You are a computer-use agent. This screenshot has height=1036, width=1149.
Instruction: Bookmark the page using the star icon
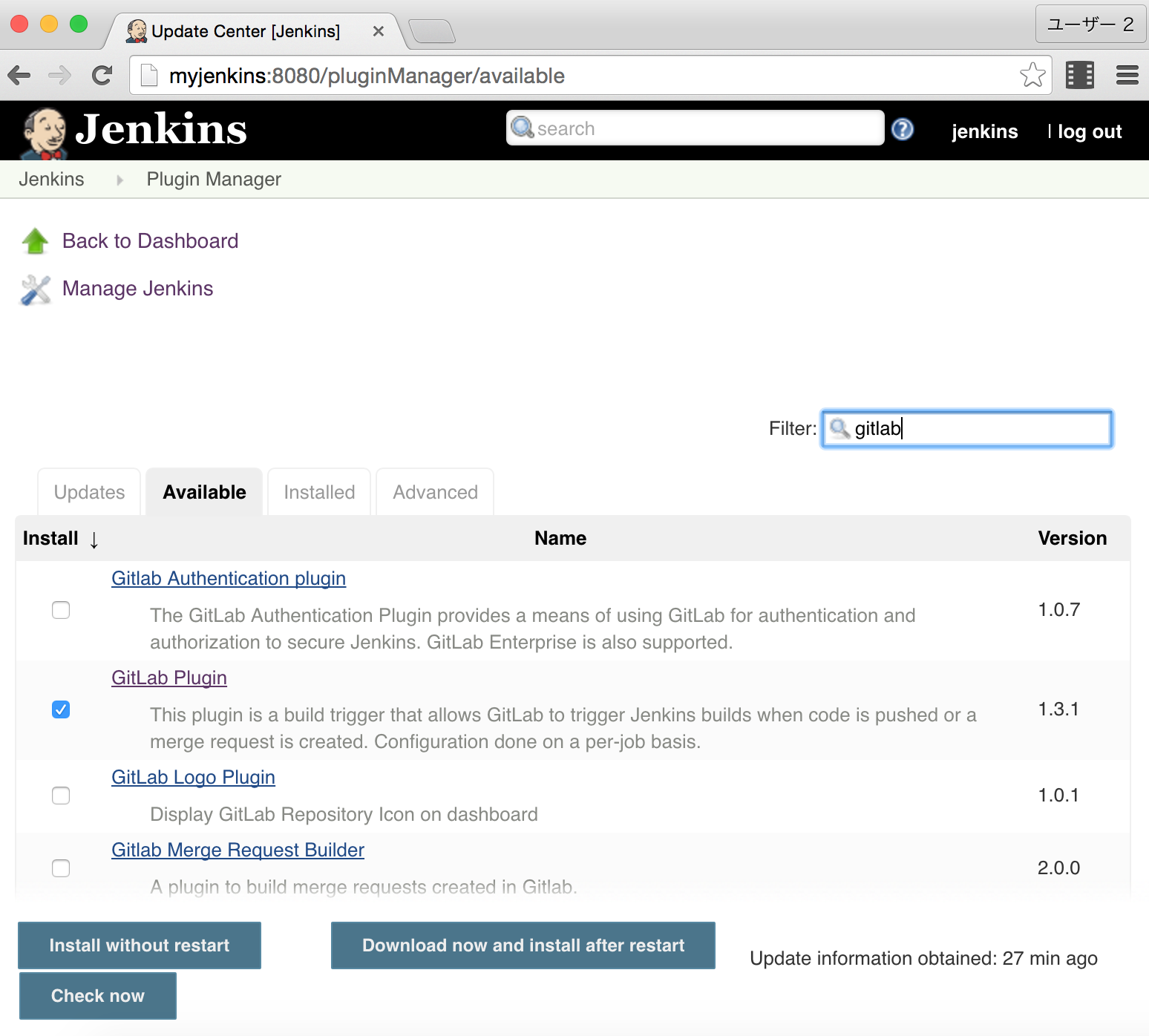pyautogui.click(x=1032, y=74)
